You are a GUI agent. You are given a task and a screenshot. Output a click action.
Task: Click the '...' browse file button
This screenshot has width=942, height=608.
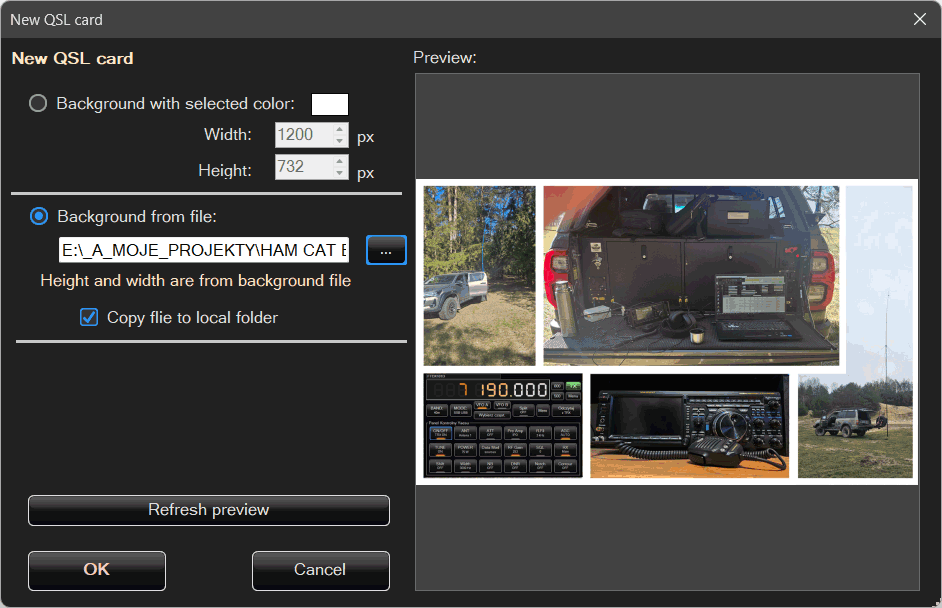[386, 250]
